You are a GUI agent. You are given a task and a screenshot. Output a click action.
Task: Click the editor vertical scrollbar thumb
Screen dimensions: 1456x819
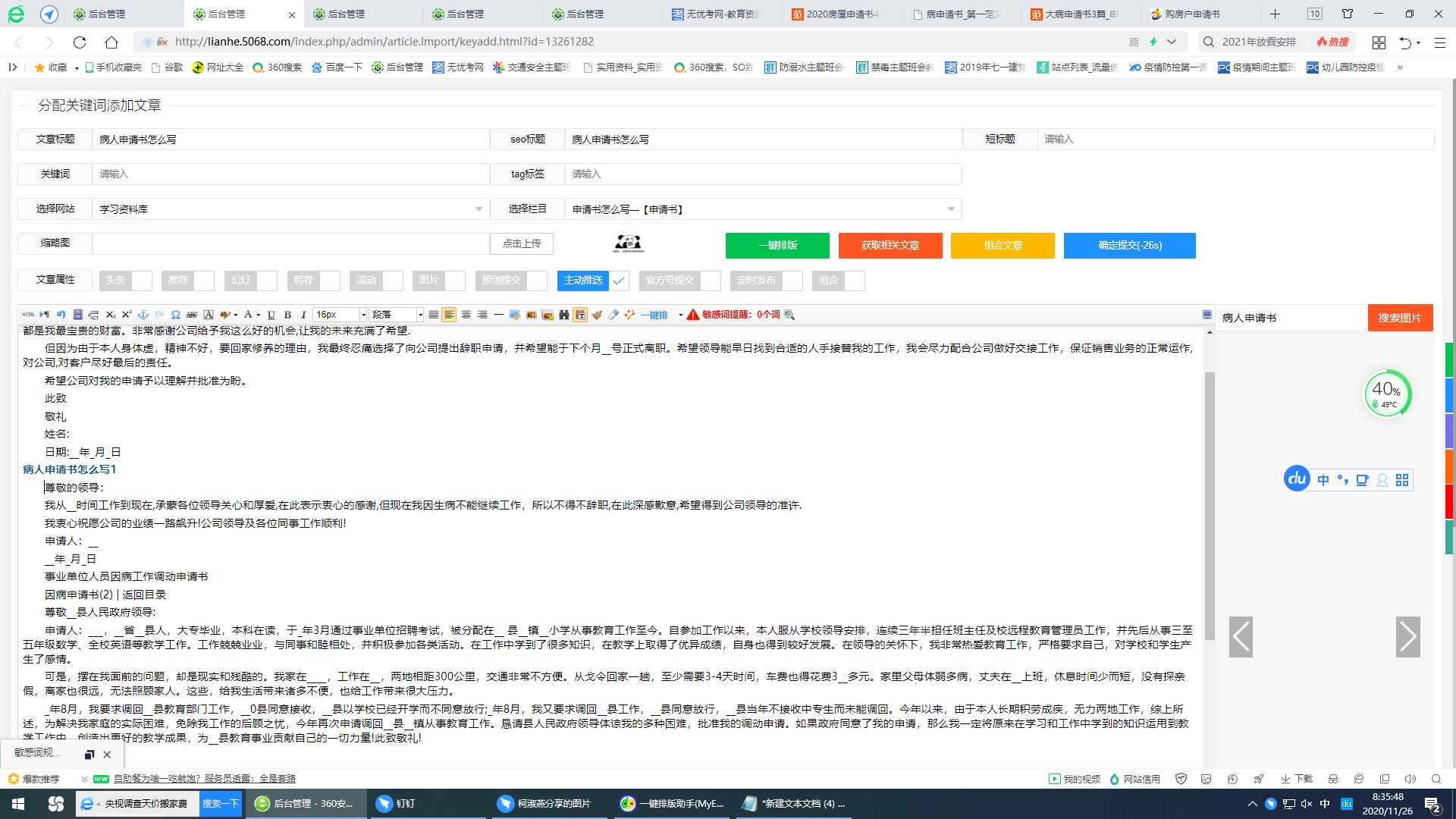1210,504
